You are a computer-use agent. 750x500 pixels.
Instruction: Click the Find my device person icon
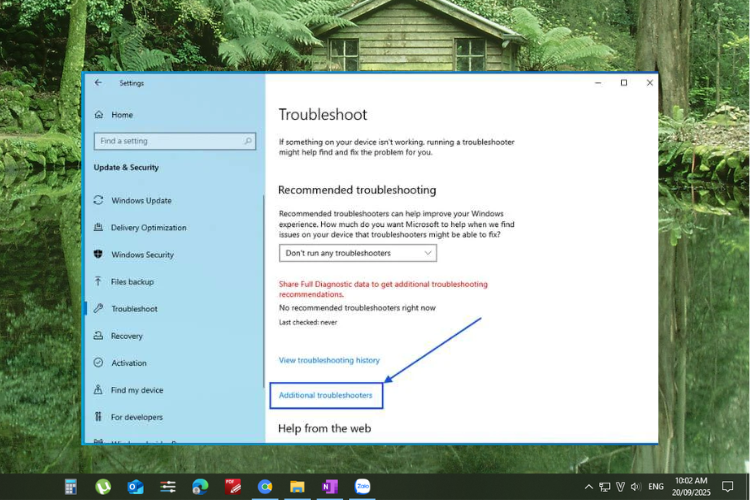tap(98, 389)
